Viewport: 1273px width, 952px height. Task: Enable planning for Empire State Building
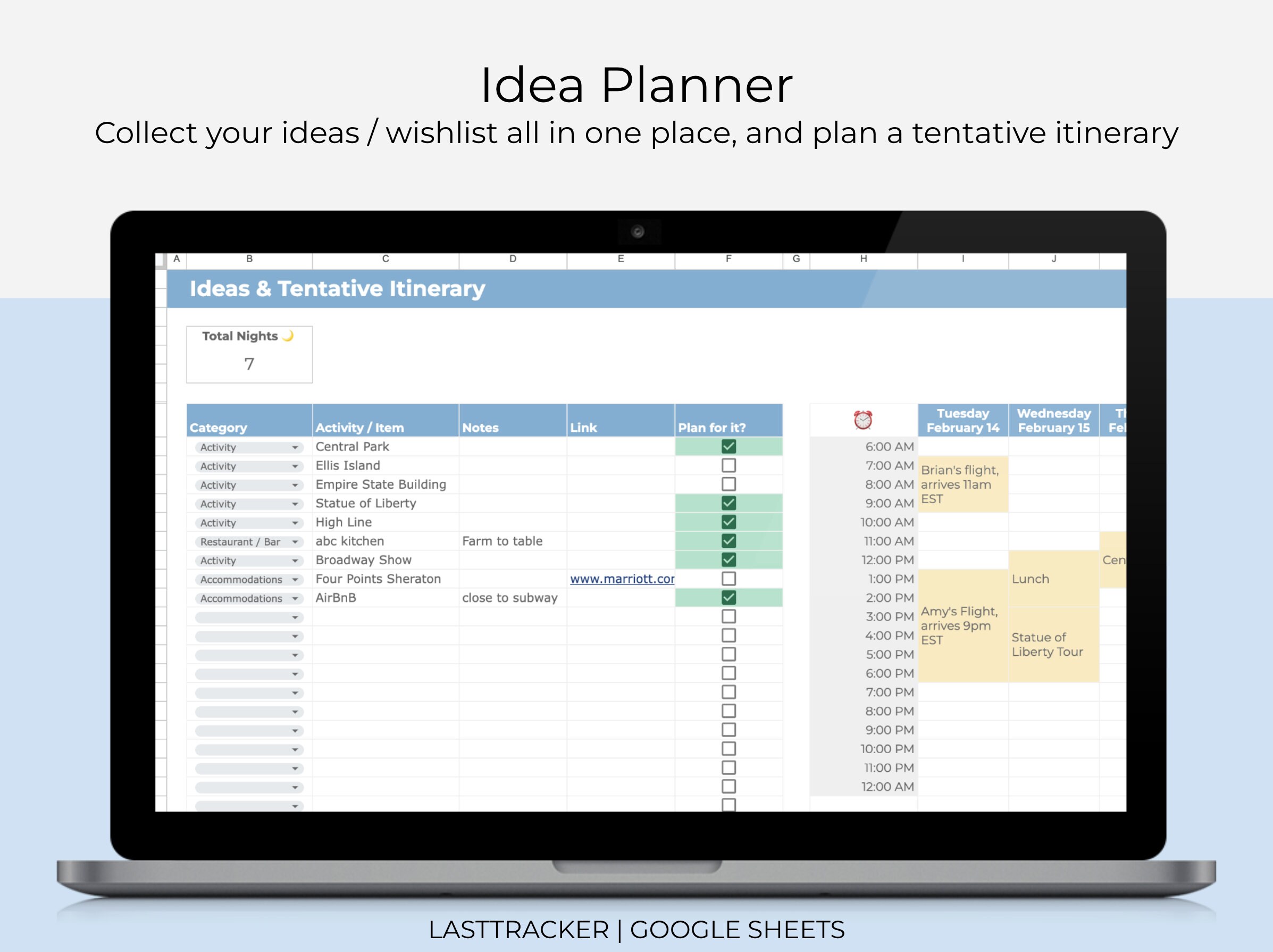pyautogui.click(x=729, y=483)
